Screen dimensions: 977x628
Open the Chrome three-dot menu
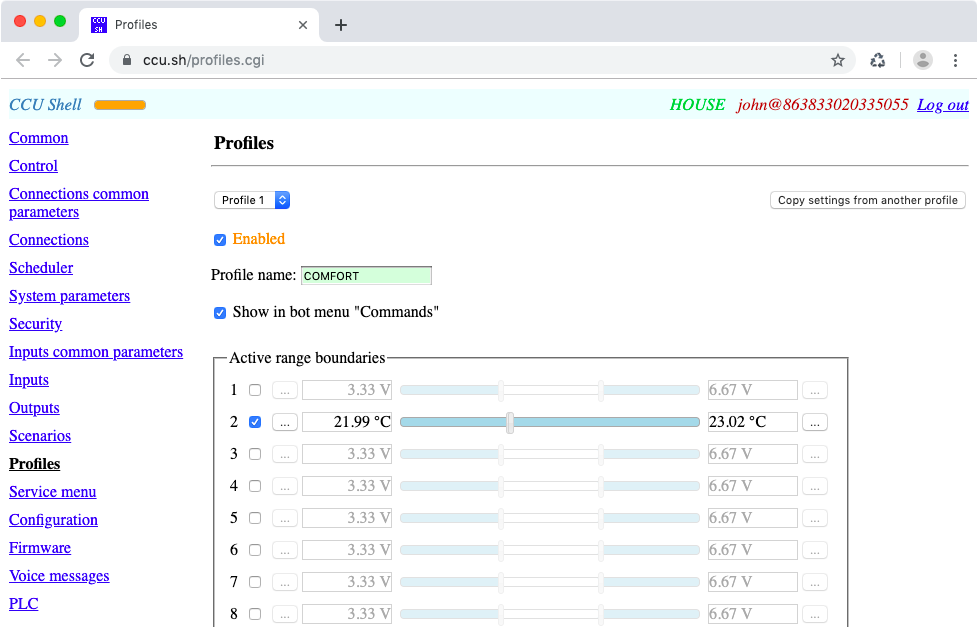[955, 60]
